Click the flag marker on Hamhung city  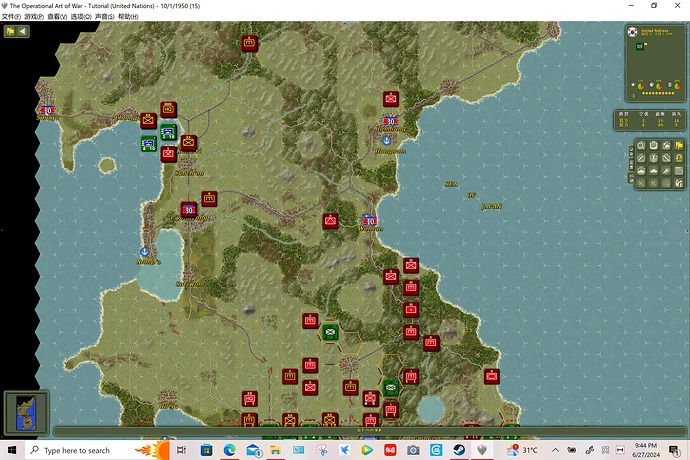[390, 121]
